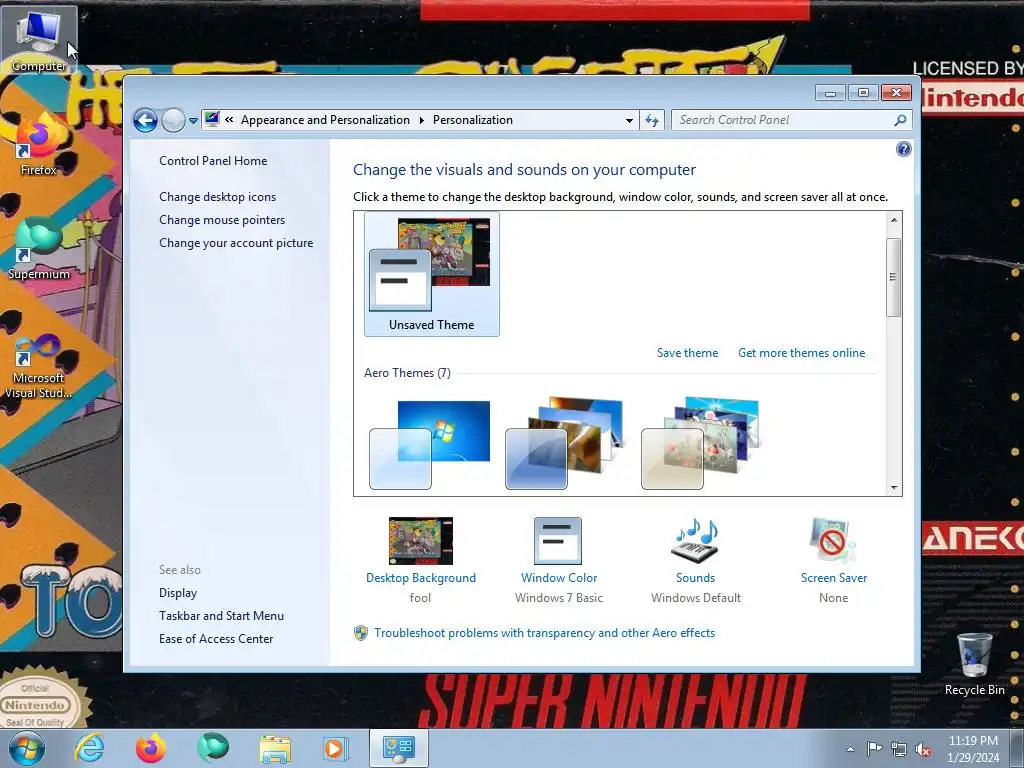Open Window Color settings icon
The image size is (1024, 768).
click(x=558, y=541)
